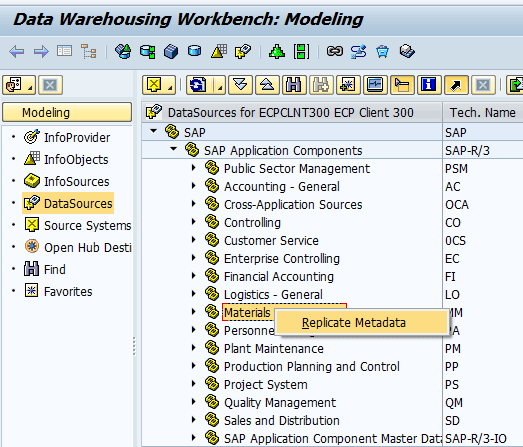The height and width of the screenshot is (447, 523).
Task: Click the add to favorites star icon
Action: pyautogui.click(x=348, y=85)
